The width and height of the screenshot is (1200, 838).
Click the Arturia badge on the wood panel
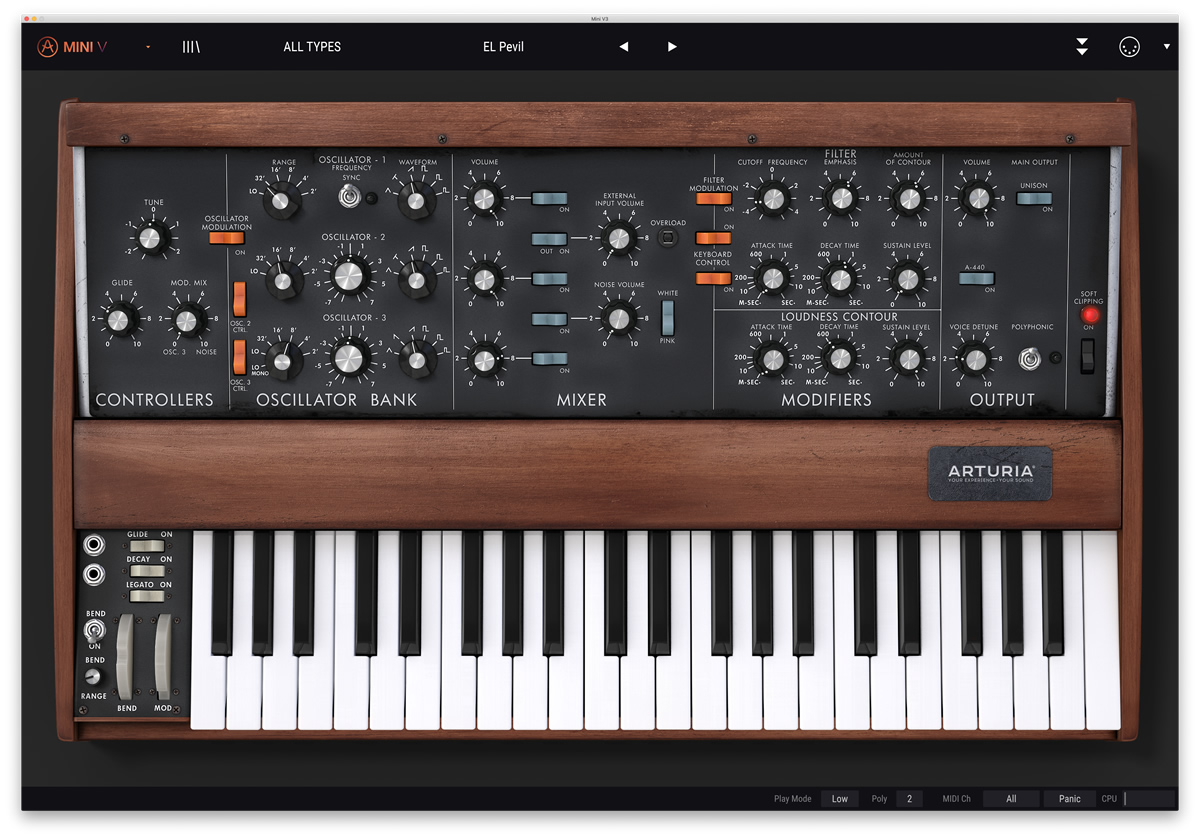pyautogui.click(x=990, y=474)
